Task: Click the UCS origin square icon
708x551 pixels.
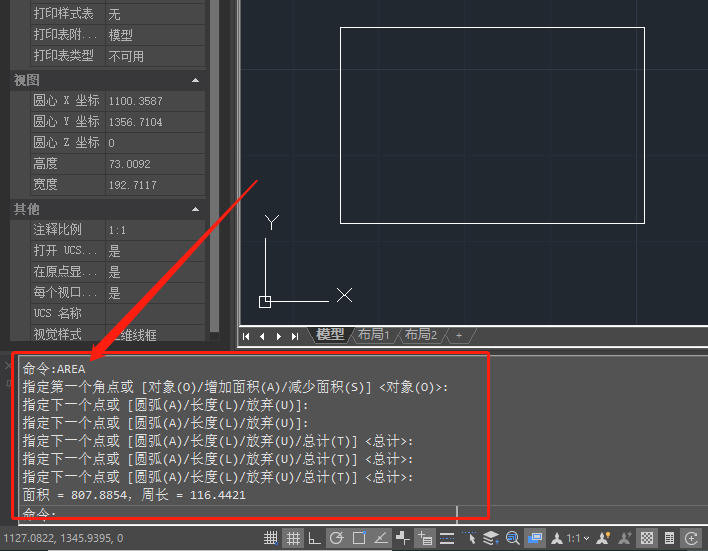Action: [265, 302]
